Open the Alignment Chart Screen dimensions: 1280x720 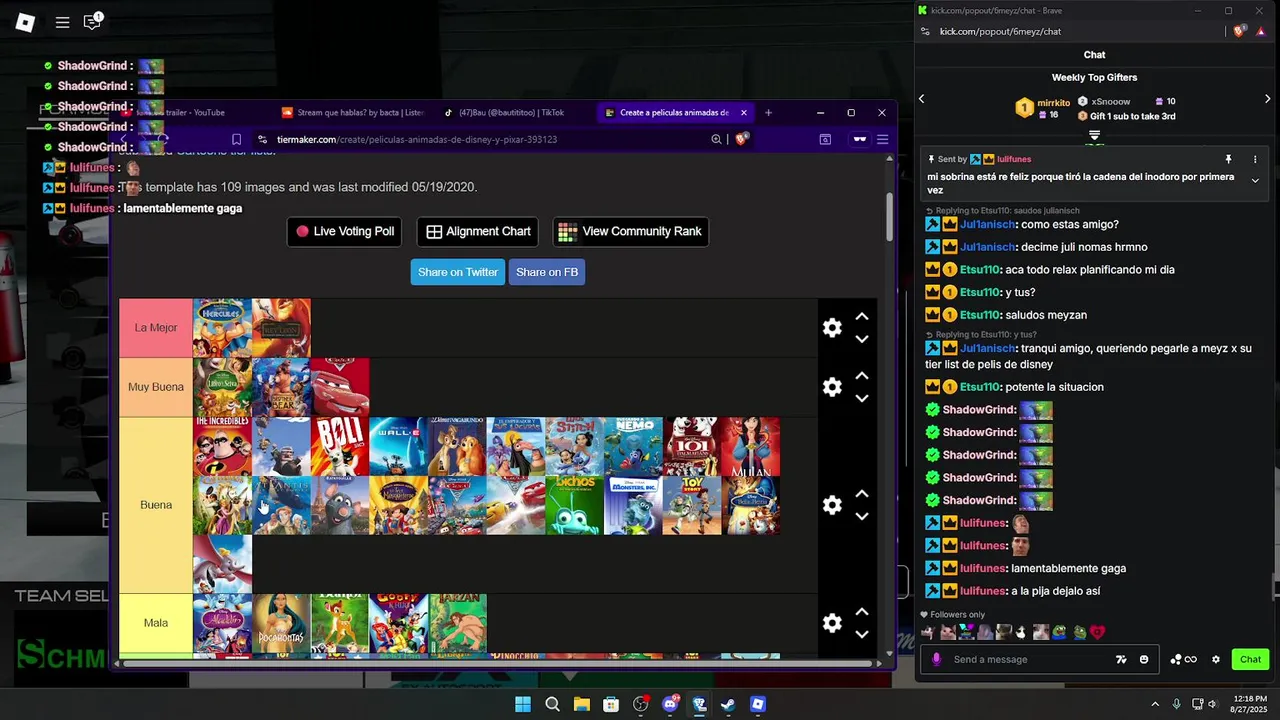tap(478, 231)
